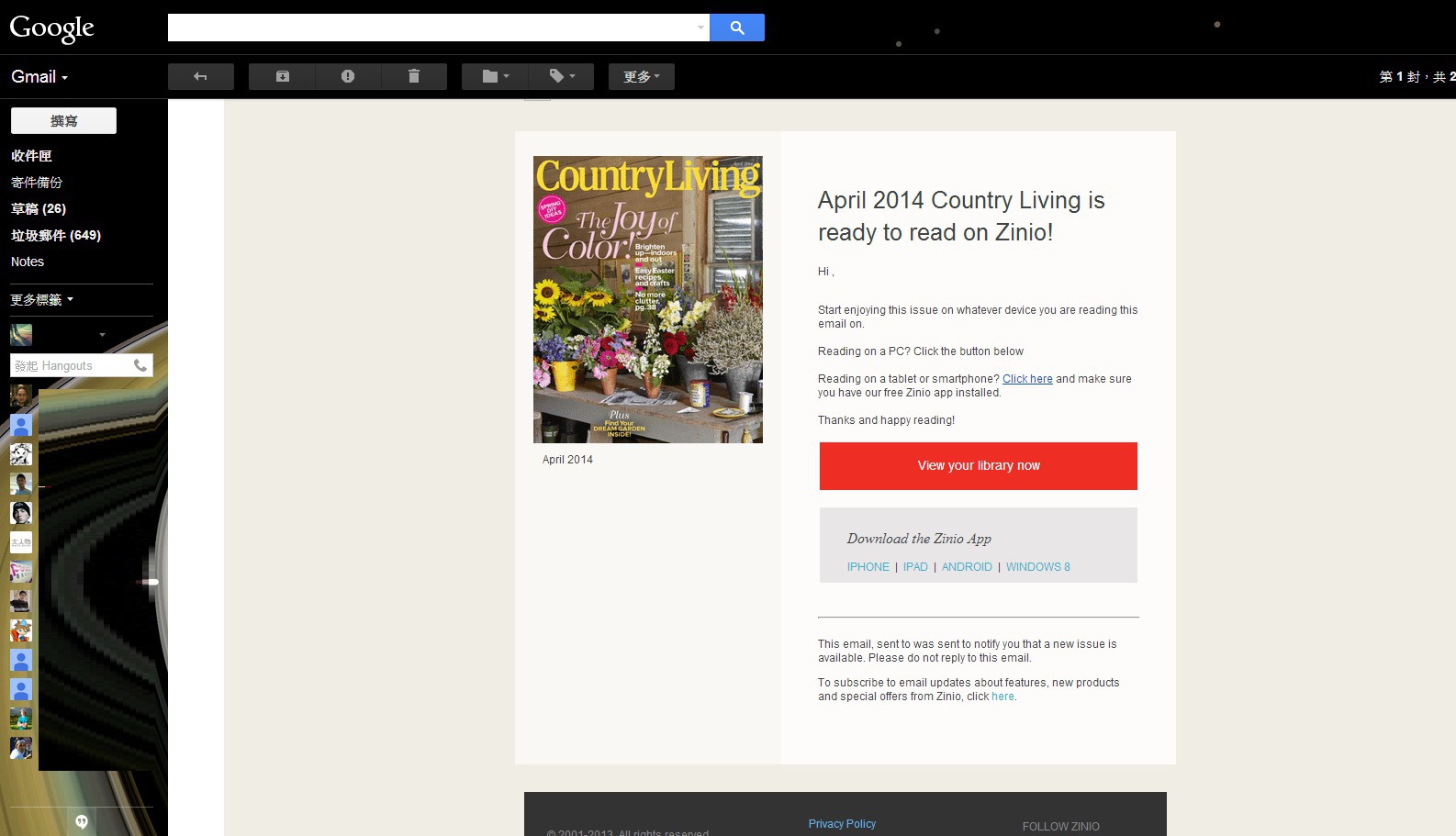Start a phone call with Hangouts phone icon
Viewport: 1456px width, 836px height.
point(140,365)
